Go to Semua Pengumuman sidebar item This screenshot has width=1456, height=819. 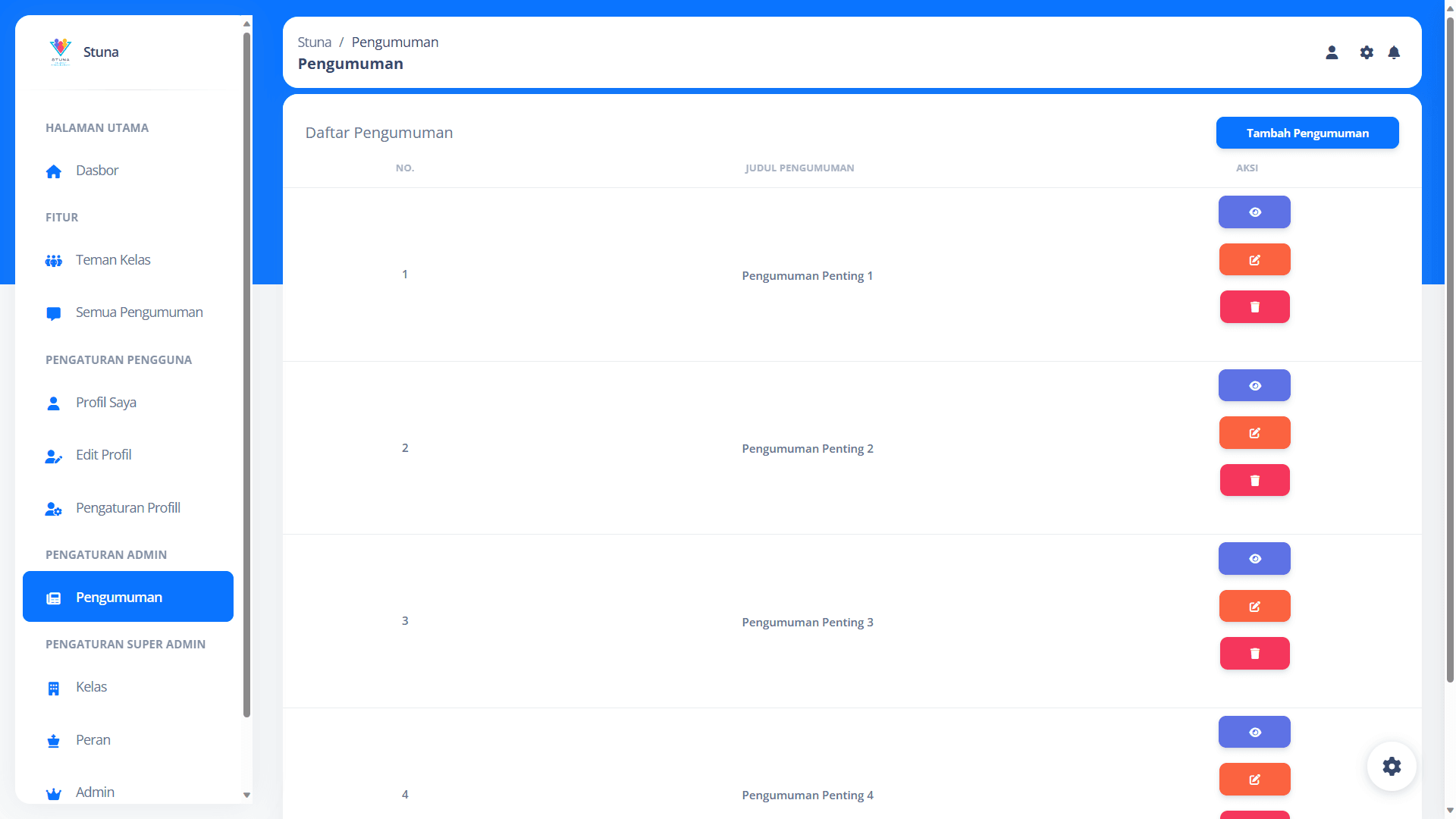click(x=139, y=312)
